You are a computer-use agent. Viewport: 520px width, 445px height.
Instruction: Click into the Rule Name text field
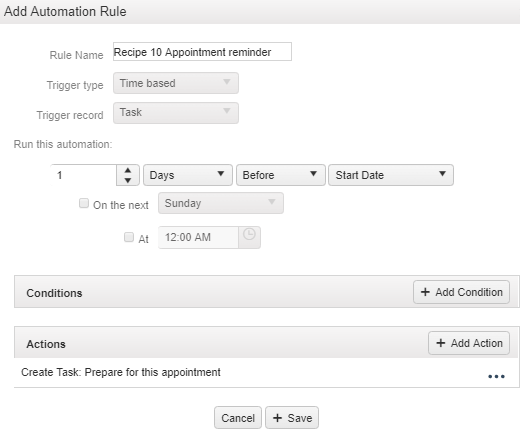(x=202, y=52)
